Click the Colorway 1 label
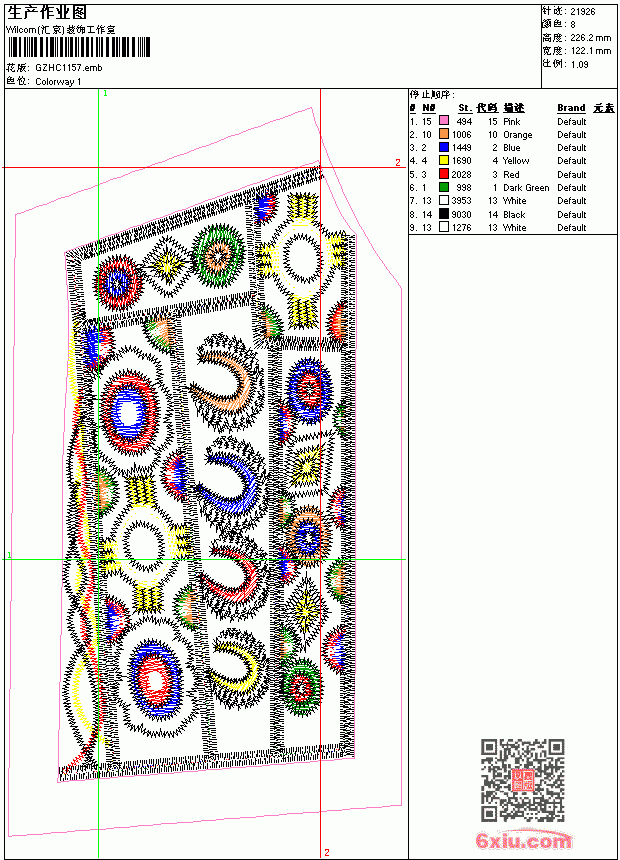The height and width of the screenshot is (860, 620). click(58, 82)
